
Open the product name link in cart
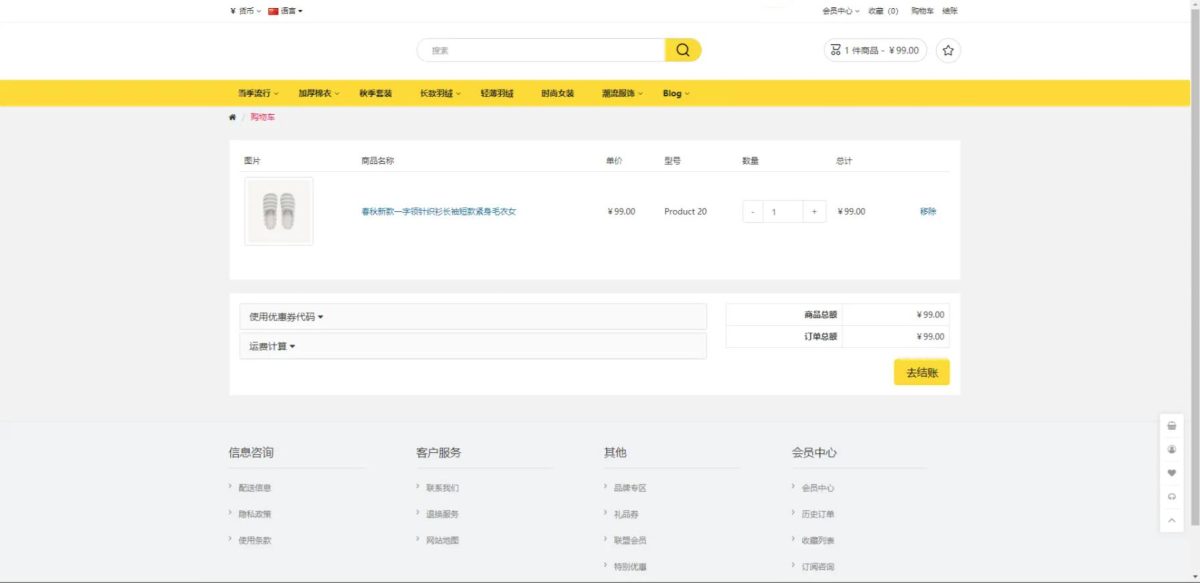[439, 211]
